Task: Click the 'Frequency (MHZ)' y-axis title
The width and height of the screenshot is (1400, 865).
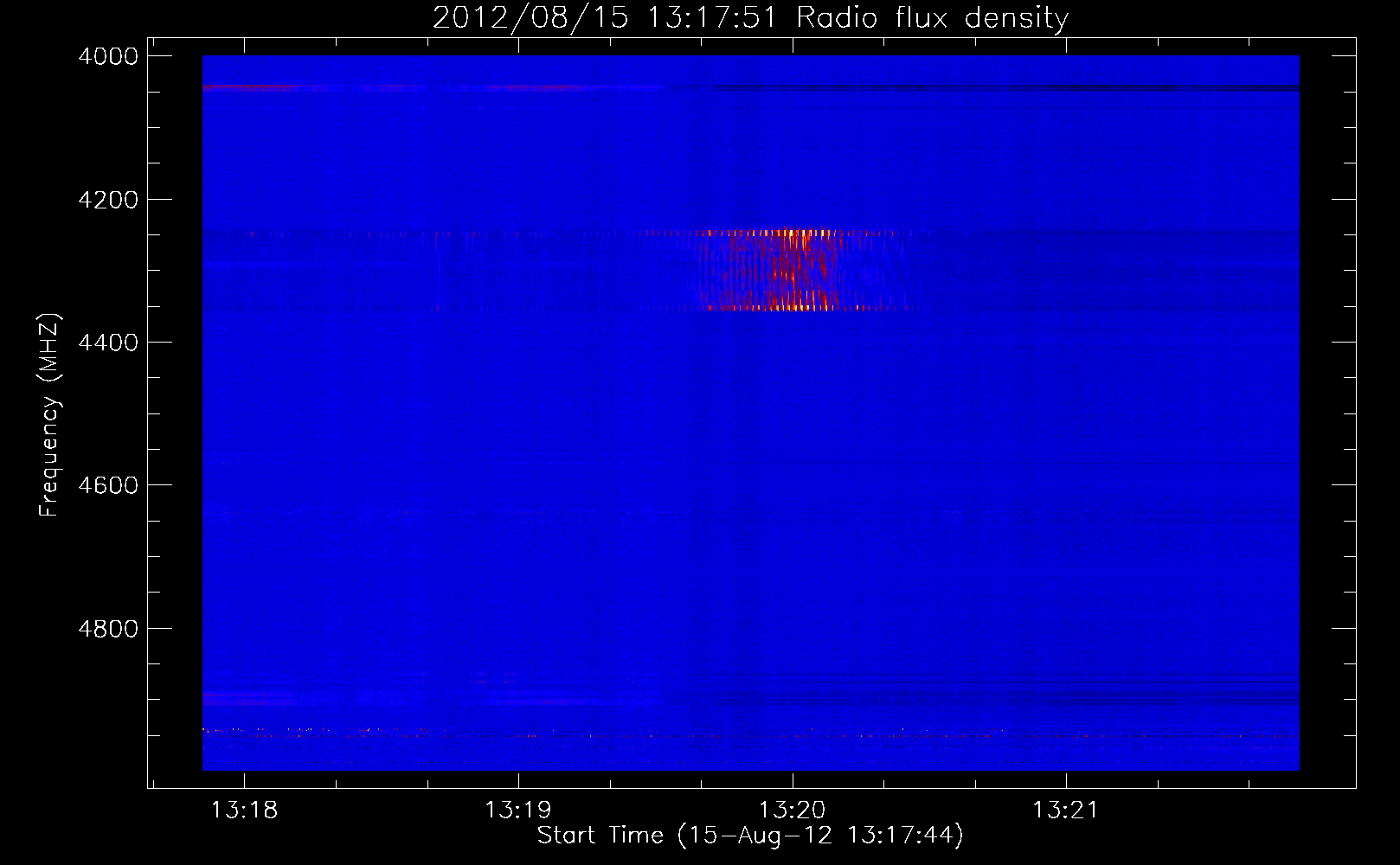Action: pyautogui.click(x=50, y=415)
